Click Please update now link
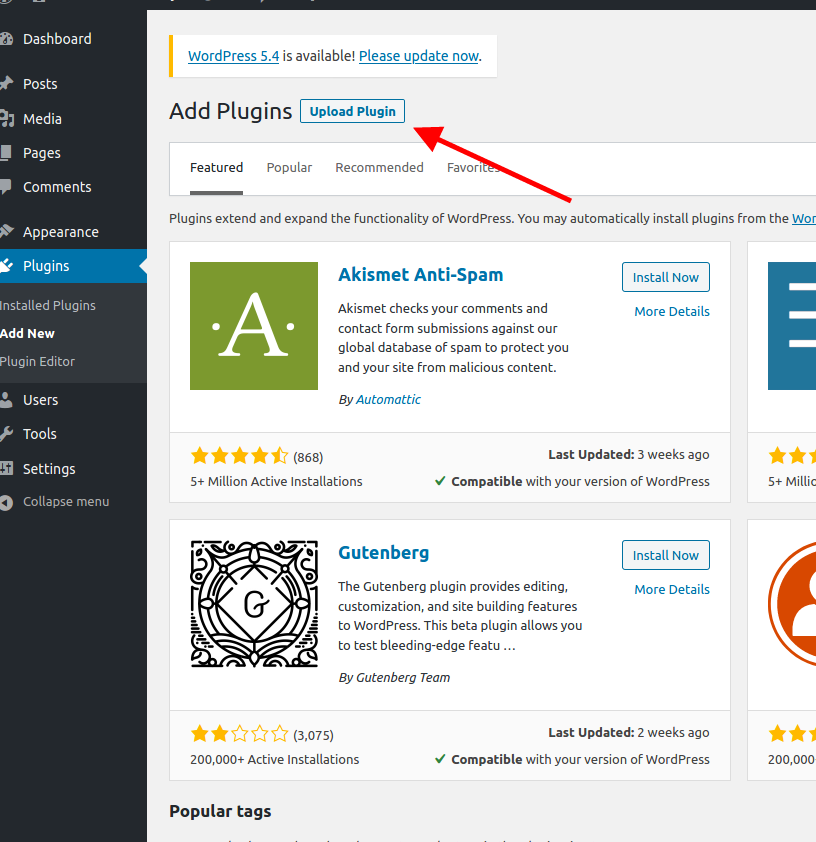Screen dimensions: 816x842 pos(419,56)
